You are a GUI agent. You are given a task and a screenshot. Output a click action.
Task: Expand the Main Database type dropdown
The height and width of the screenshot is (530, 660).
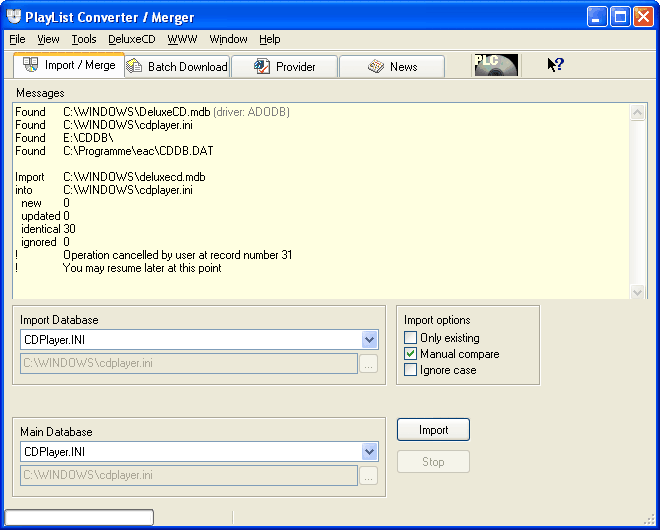369,452
